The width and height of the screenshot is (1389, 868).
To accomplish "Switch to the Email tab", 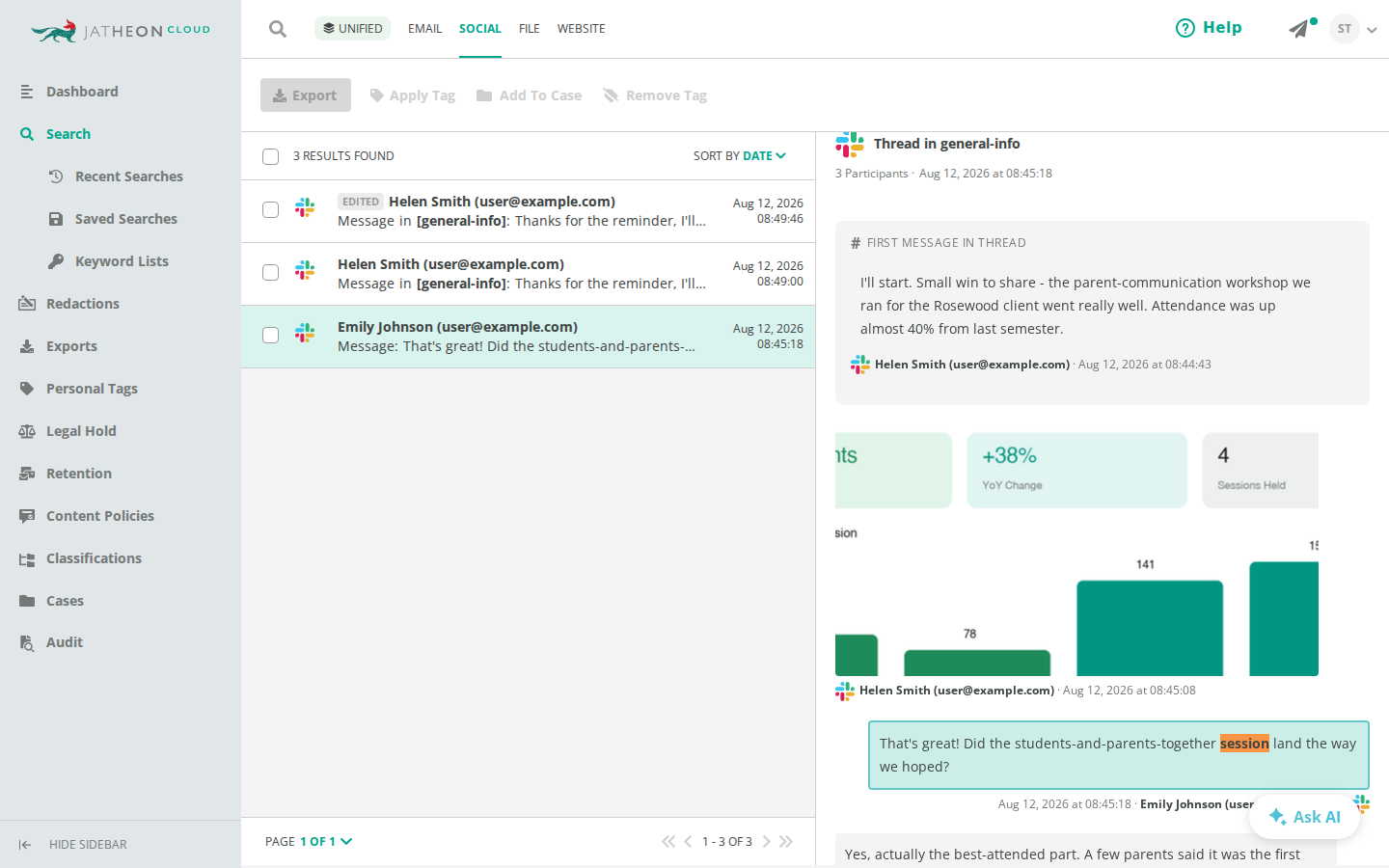I will click(424, 29).
